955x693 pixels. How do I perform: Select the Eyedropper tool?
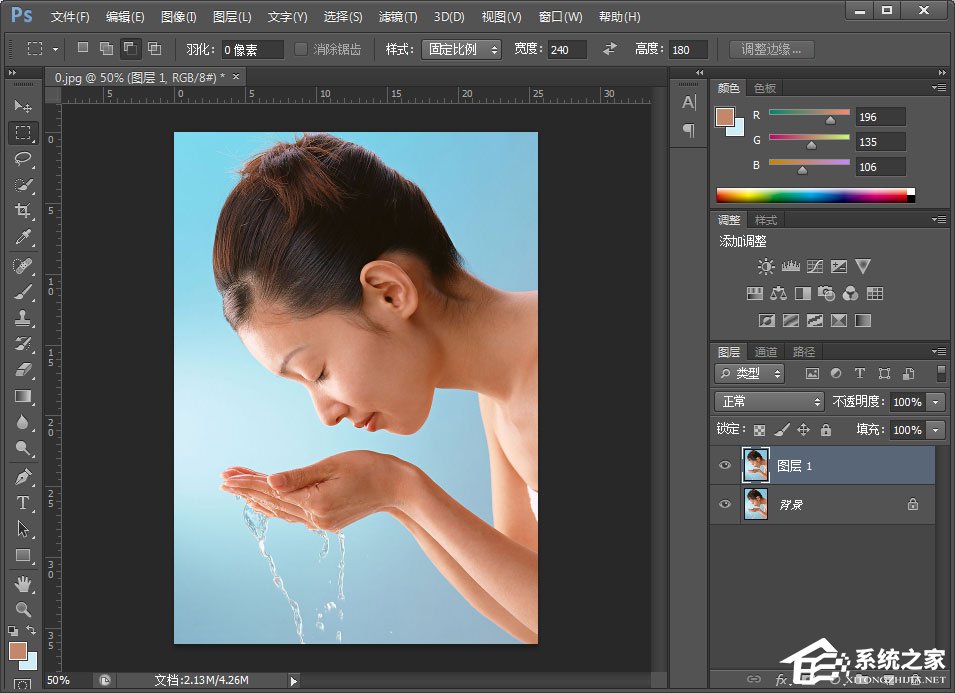[x=23, y=237]
